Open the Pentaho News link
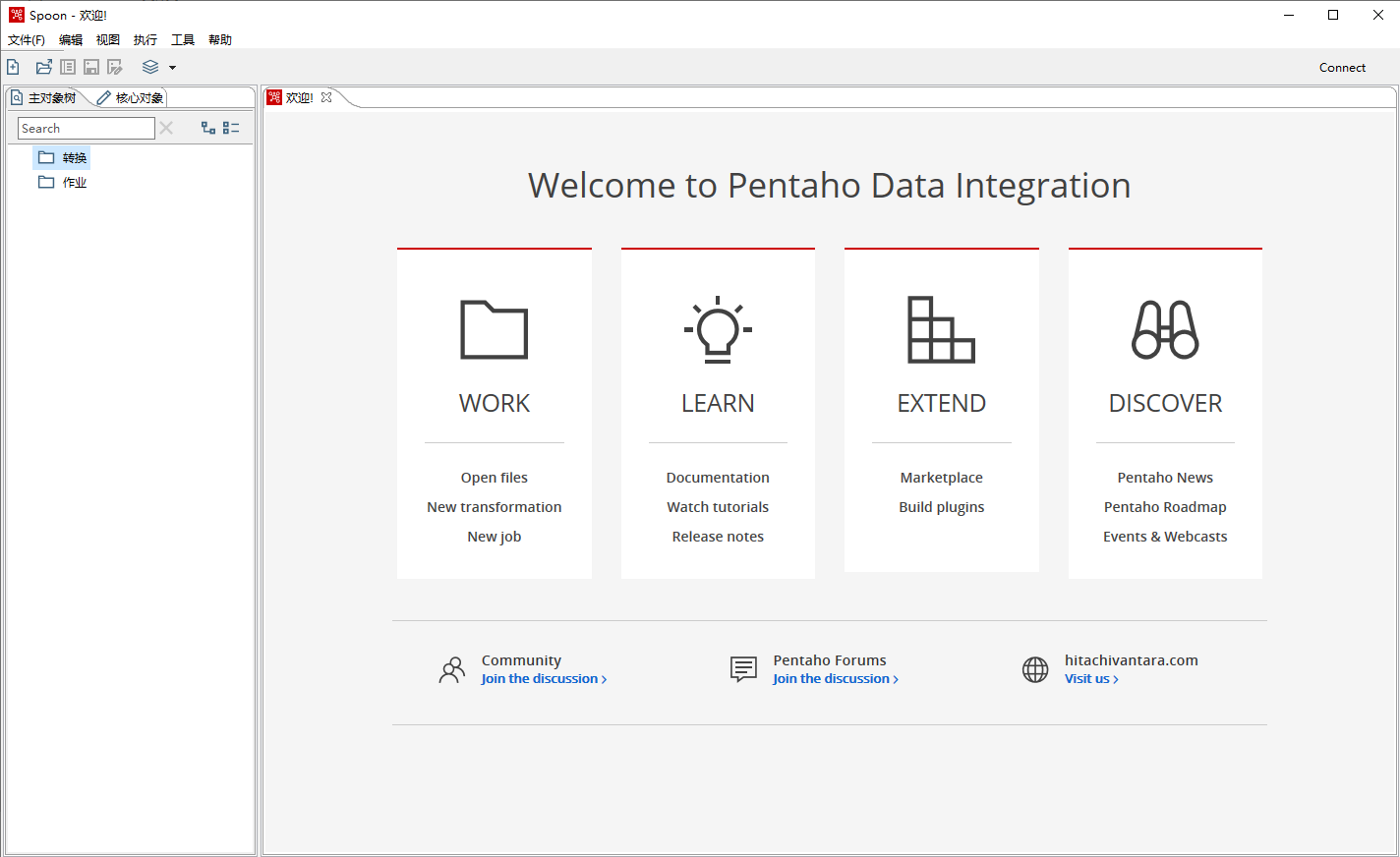1400x857 pixels. 1165,478
